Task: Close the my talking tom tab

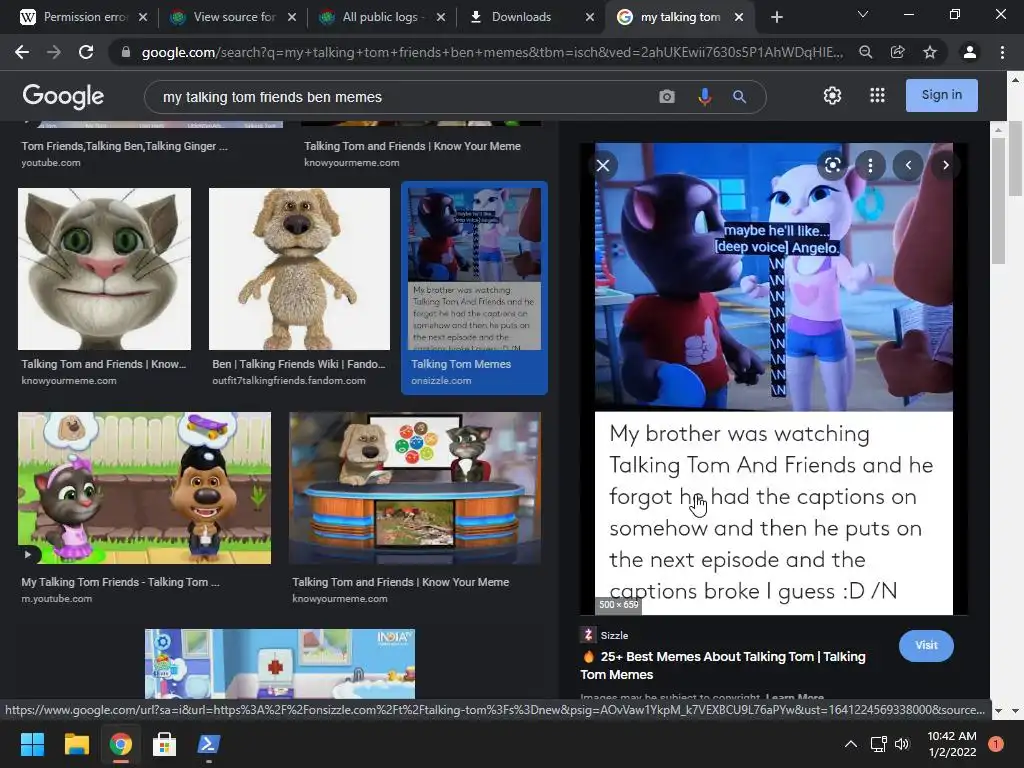Action: pos(739,17)
